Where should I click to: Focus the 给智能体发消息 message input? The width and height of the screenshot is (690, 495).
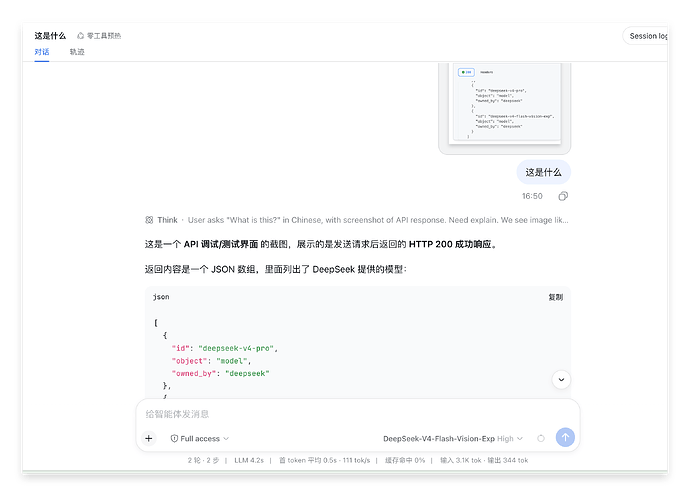357,414
